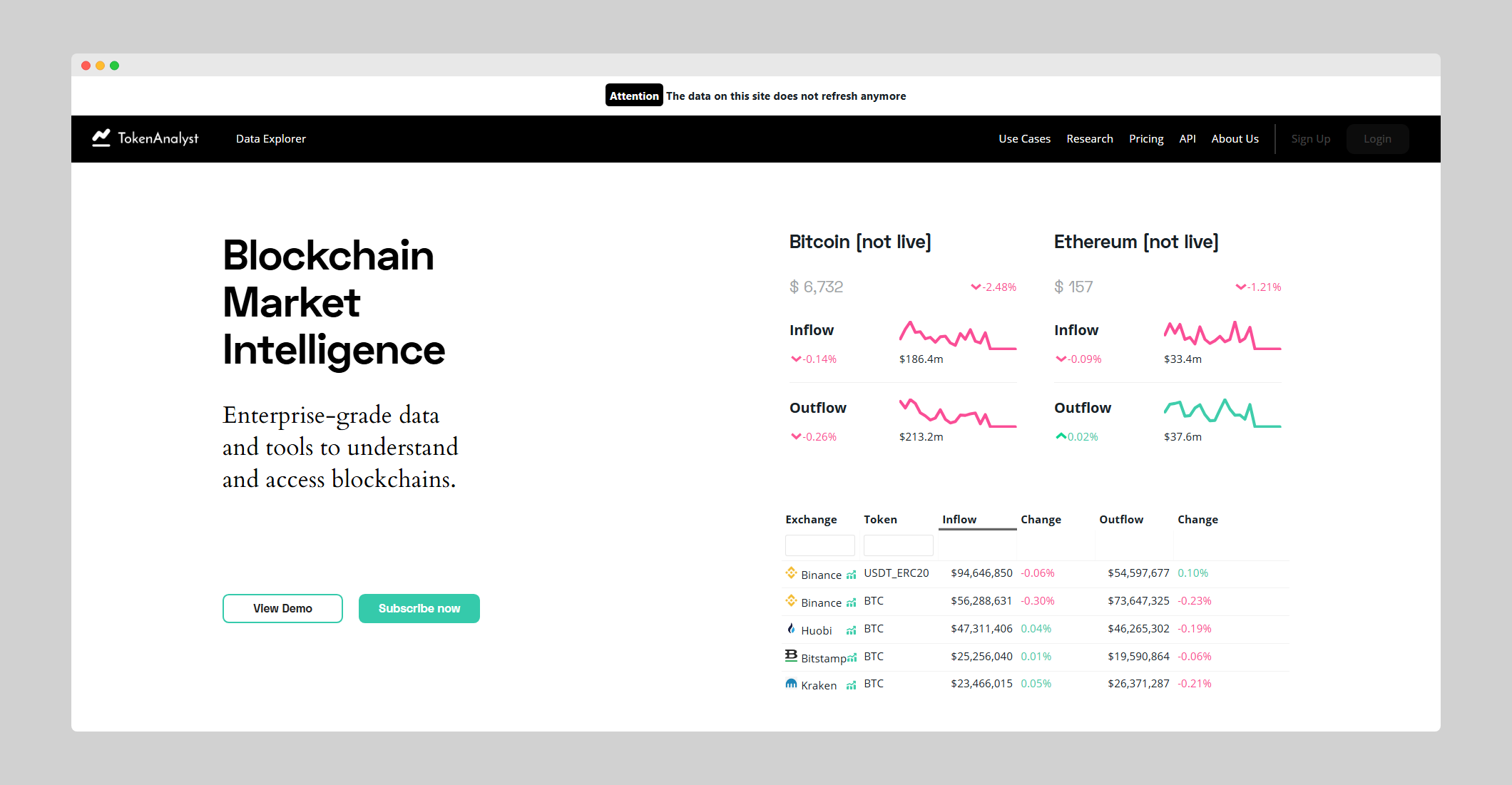The width and height of the screenshot is (1512, 785).
Task: Sort table by Exchange column header
Action: point(811,519)
